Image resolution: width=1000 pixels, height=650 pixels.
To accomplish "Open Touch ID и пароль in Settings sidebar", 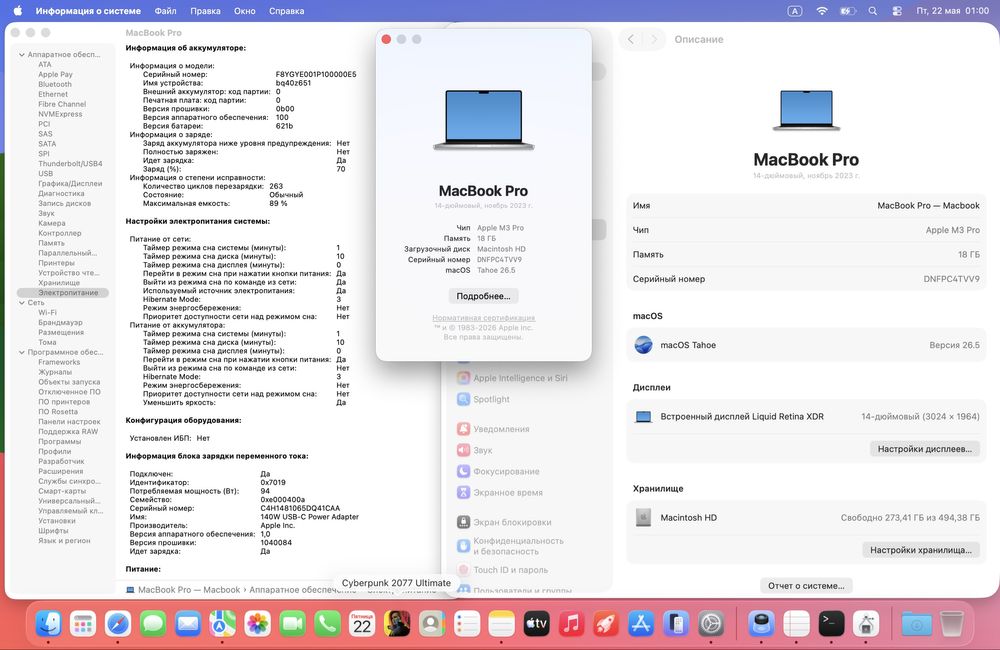I will click(510, 570).
